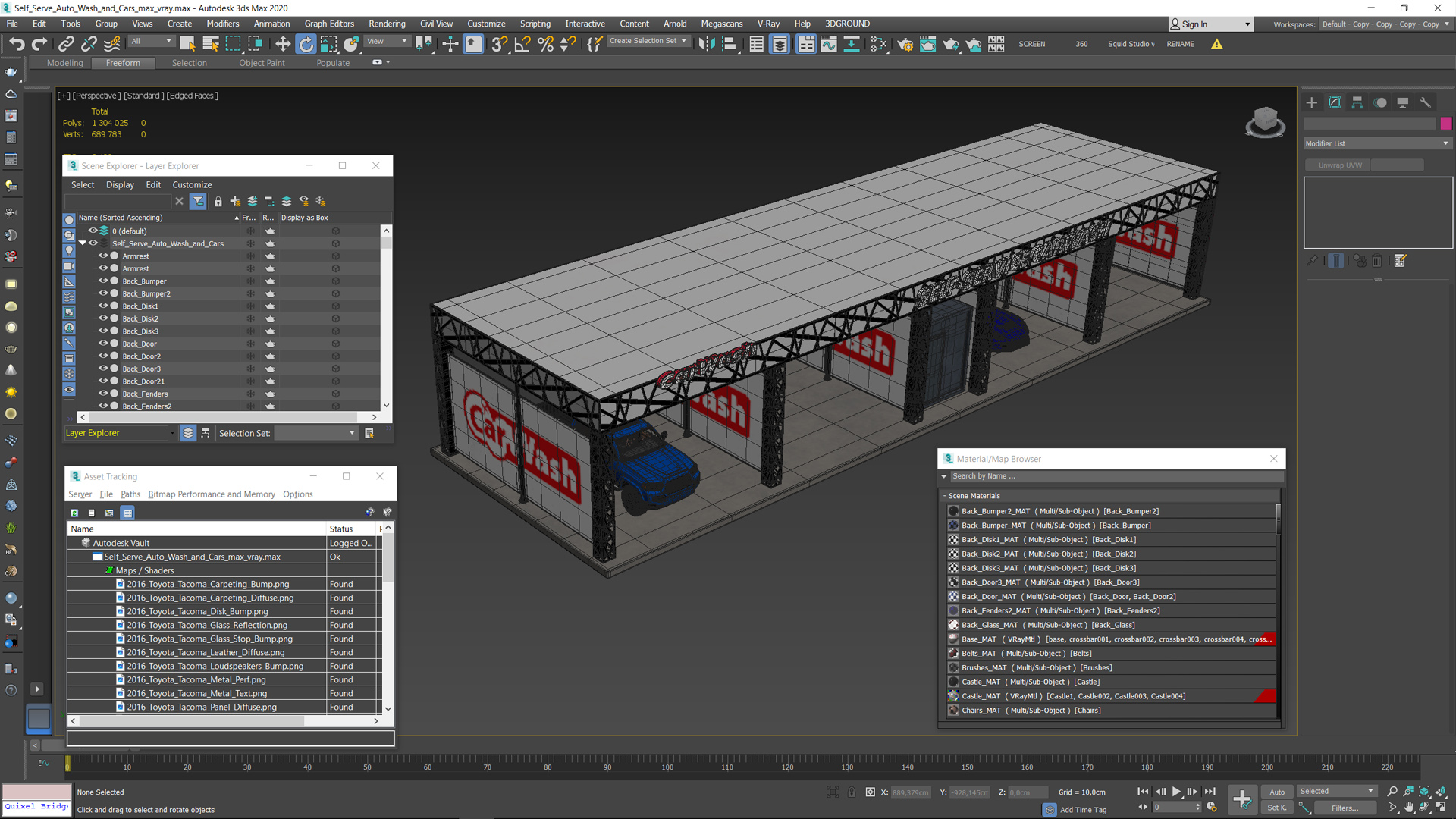Activate the Select and Link tool
This screenshot has height=819, width=1456.
66,44
